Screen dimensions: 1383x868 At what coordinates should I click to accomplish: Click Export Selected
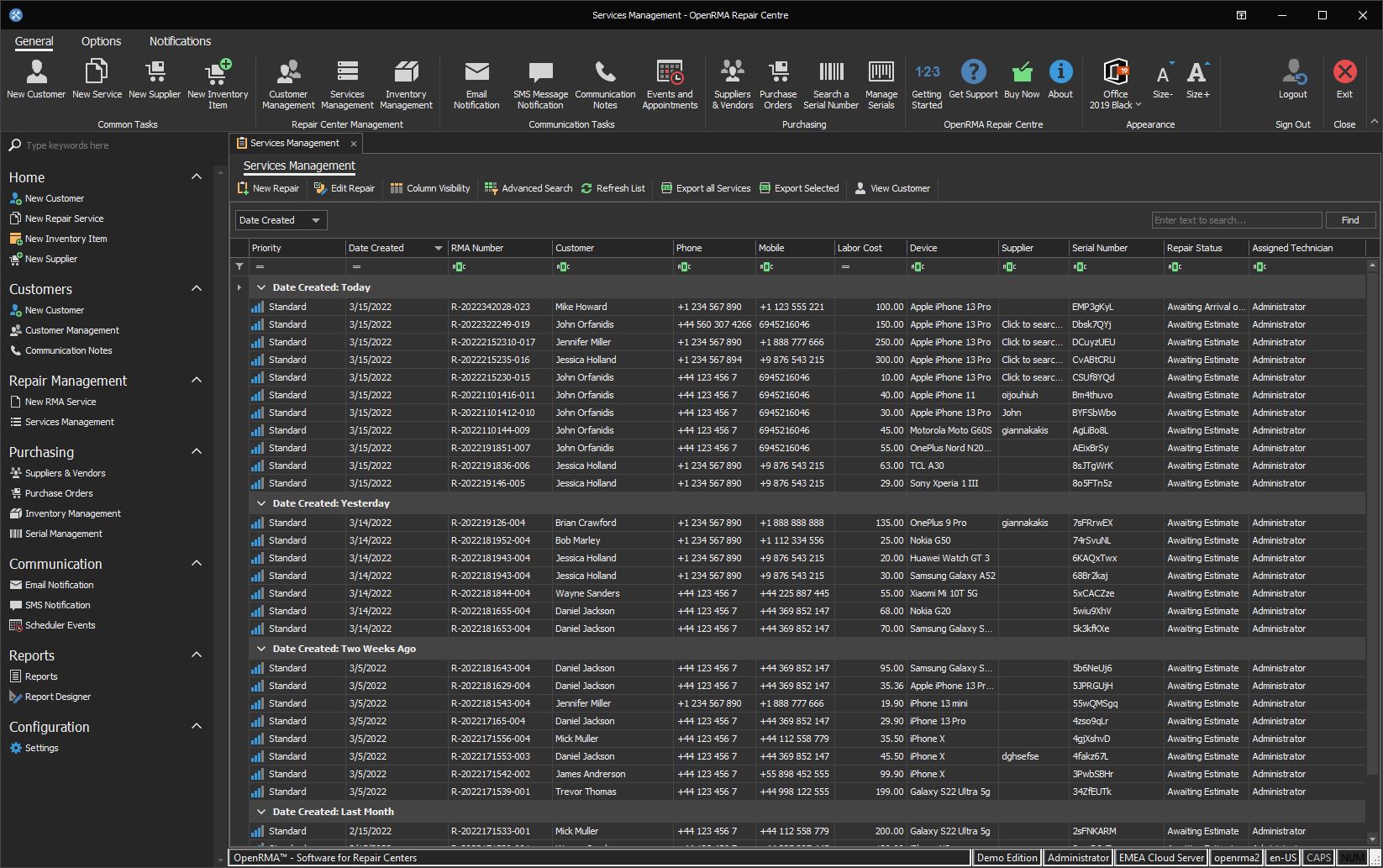click(799, 188)
